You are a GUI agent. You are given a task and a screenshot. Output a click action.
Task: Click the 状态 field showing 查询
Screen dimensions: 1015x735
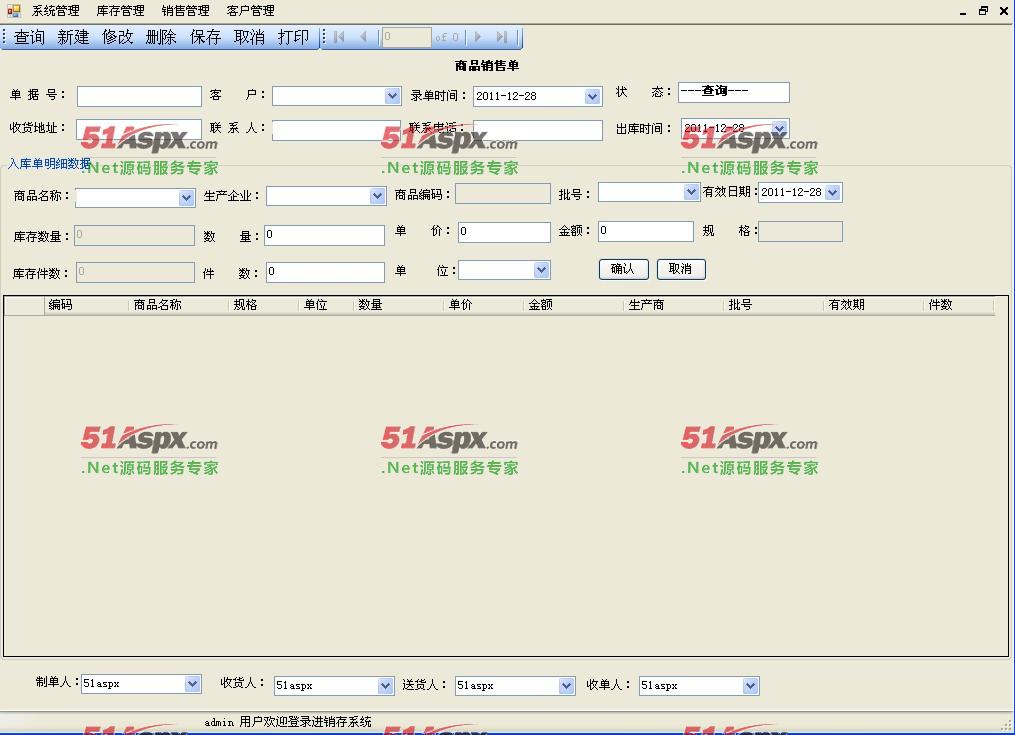(733, 92)
